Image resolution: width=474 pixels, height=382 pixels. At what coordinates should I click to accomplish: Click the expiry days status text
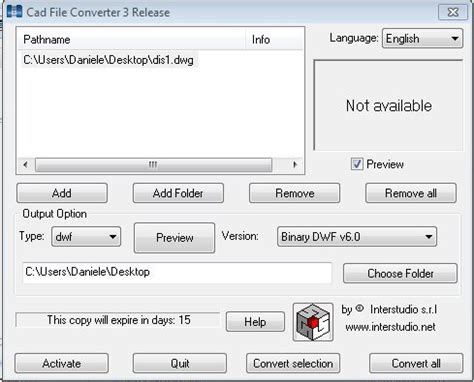pyautogui.click(x=118, y=320)
